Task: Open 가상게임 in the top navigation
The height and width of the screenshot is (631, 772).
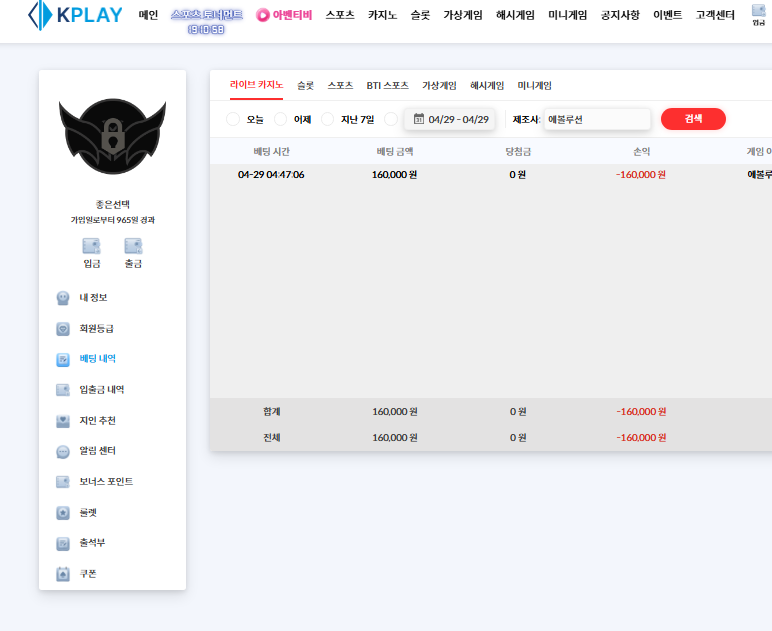Action: click(463, 15)
